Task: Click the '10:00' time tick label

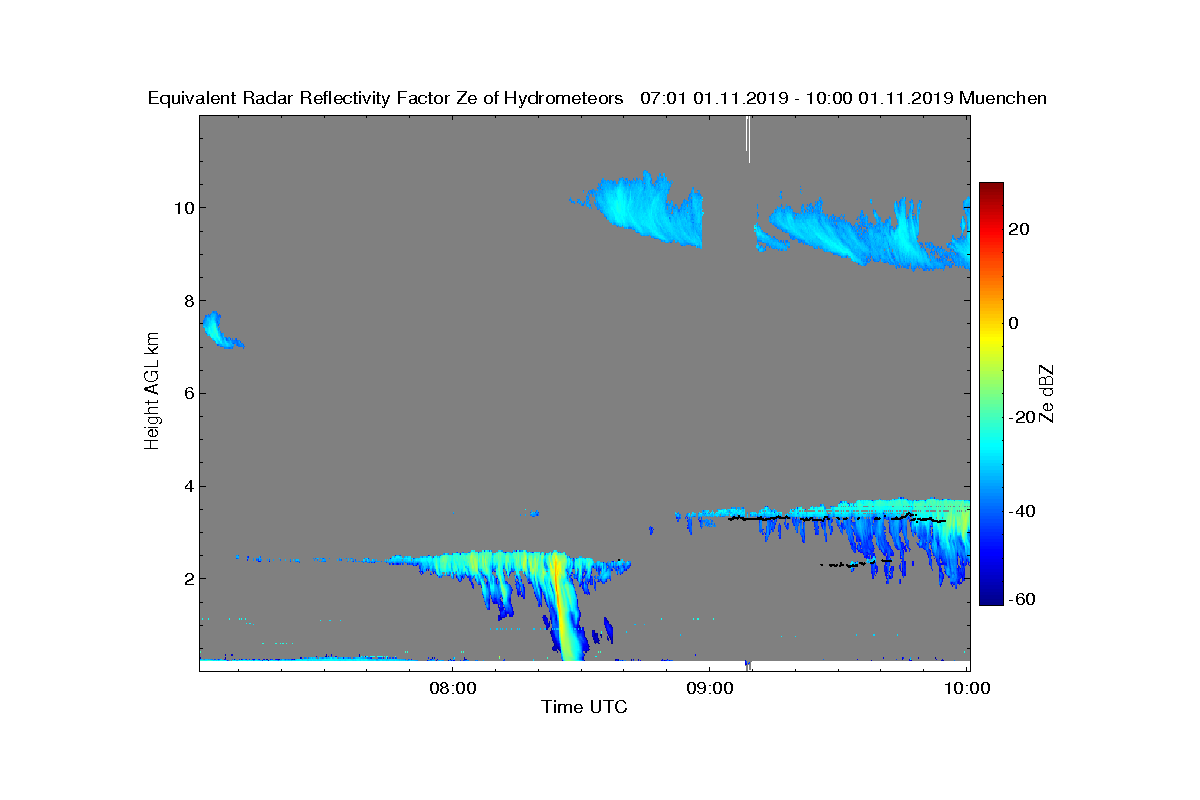Action: 966,688
